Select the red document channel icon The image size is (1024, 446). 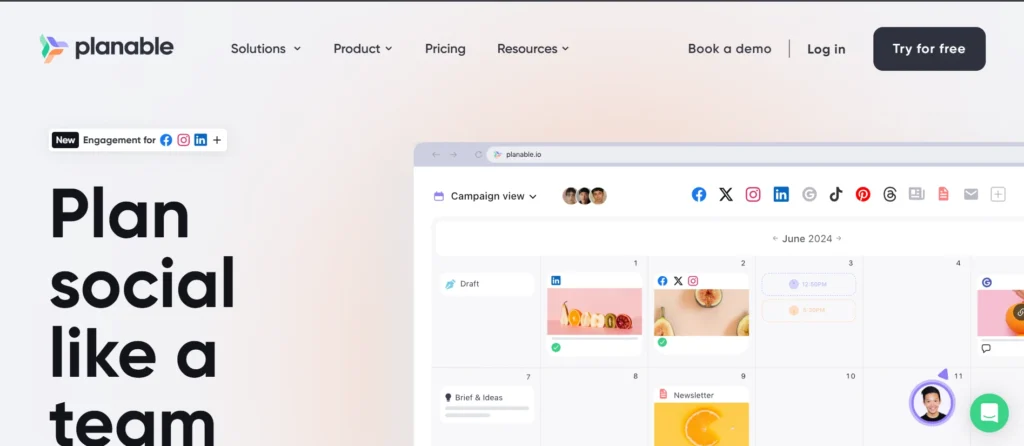943,194
